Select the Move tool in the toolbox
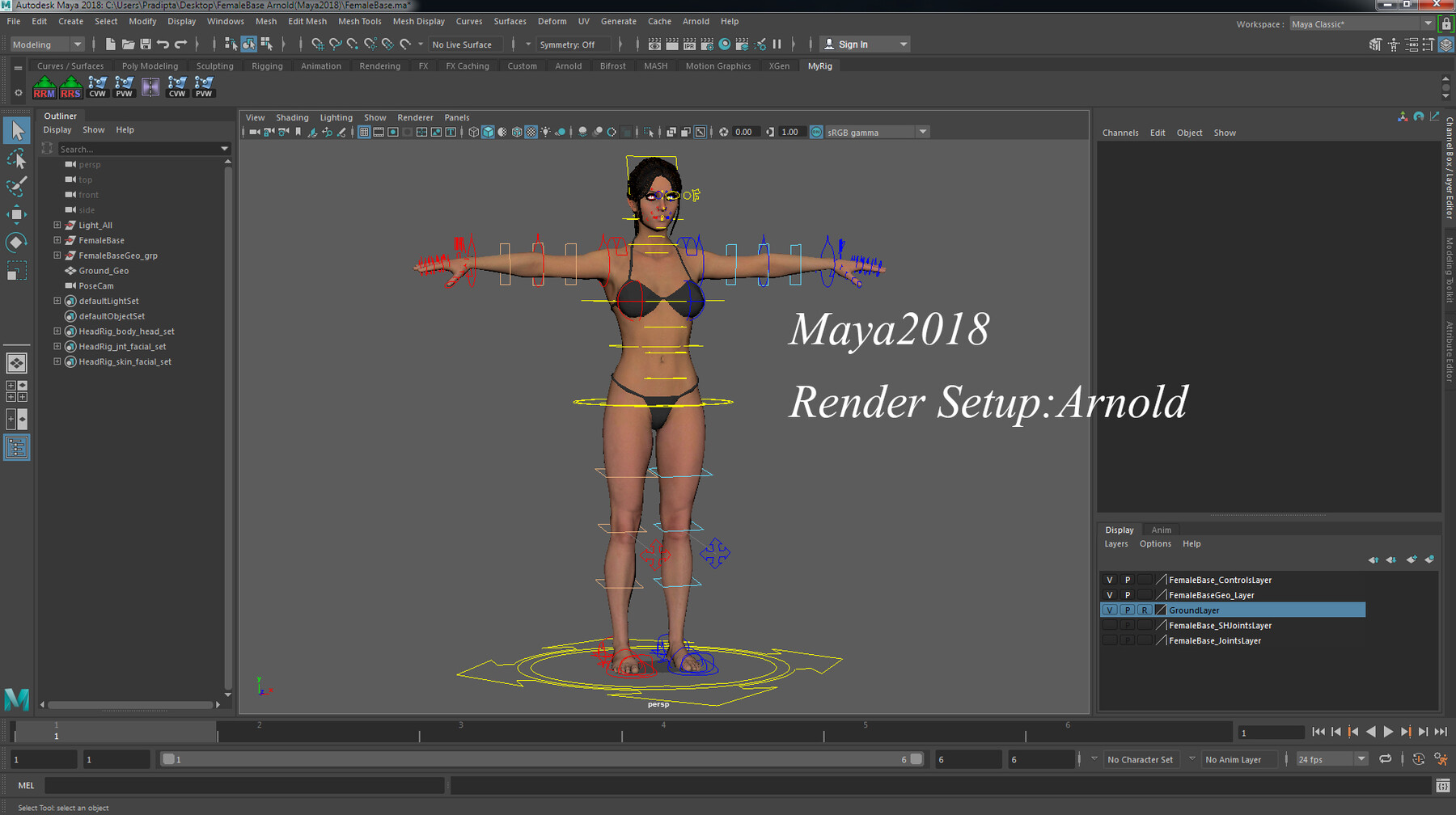 (16, 214)
